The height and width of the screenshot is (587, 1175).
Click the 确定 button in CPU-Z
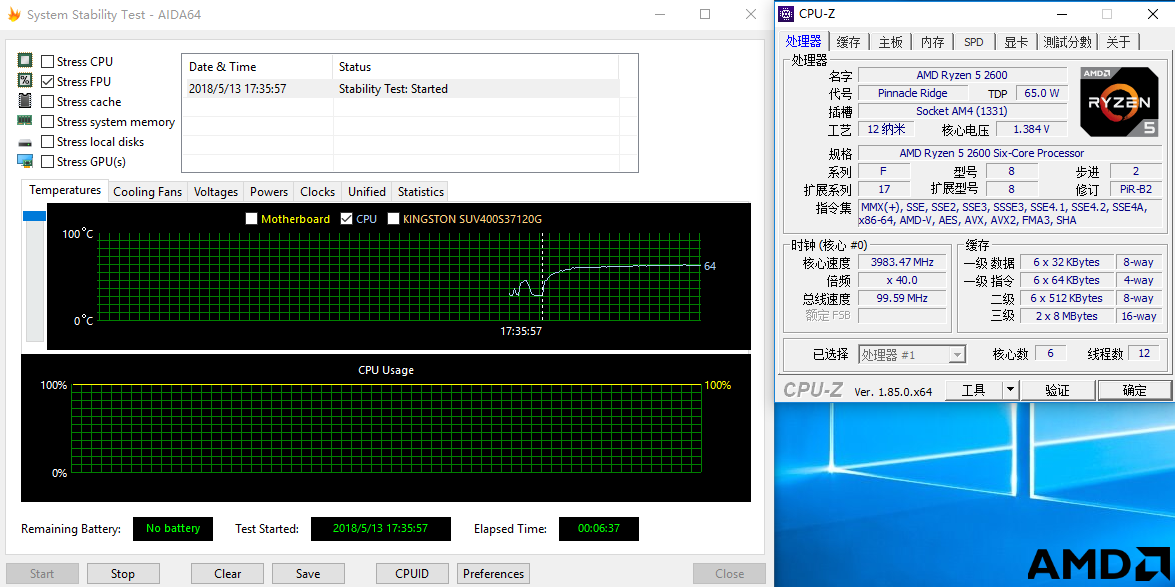click(1134, 390)
